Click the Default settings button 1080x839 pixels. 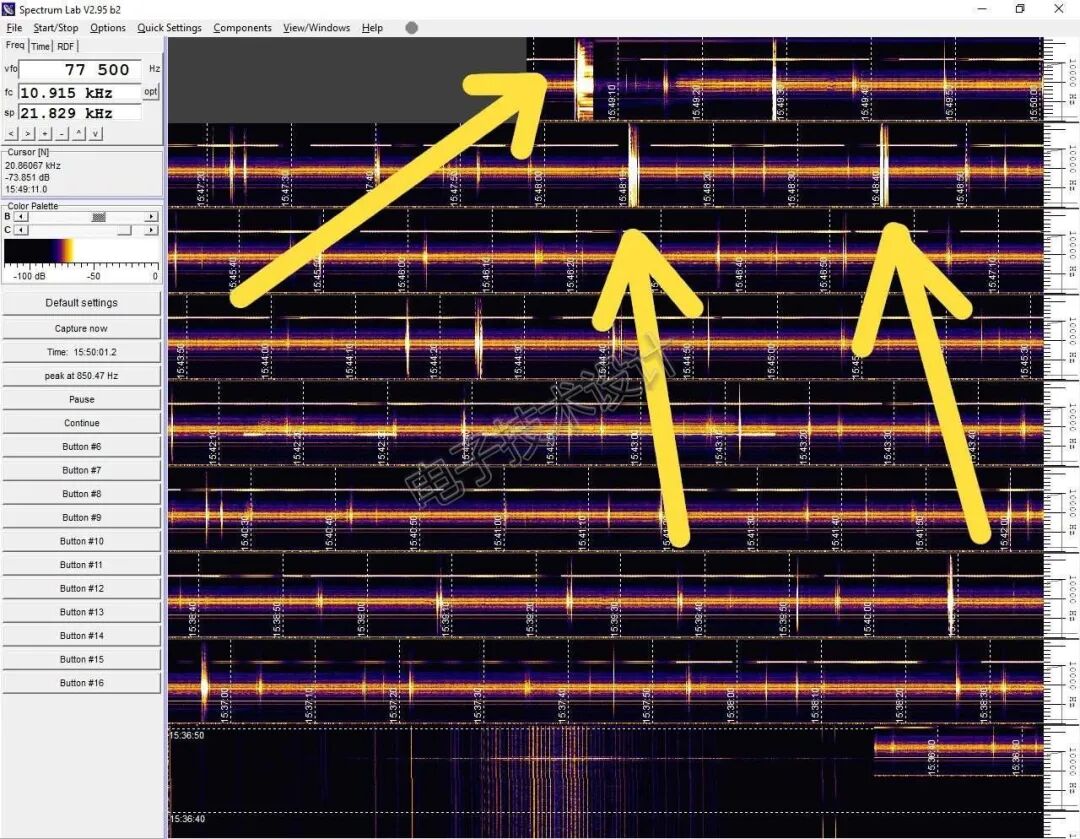point(81,303)
